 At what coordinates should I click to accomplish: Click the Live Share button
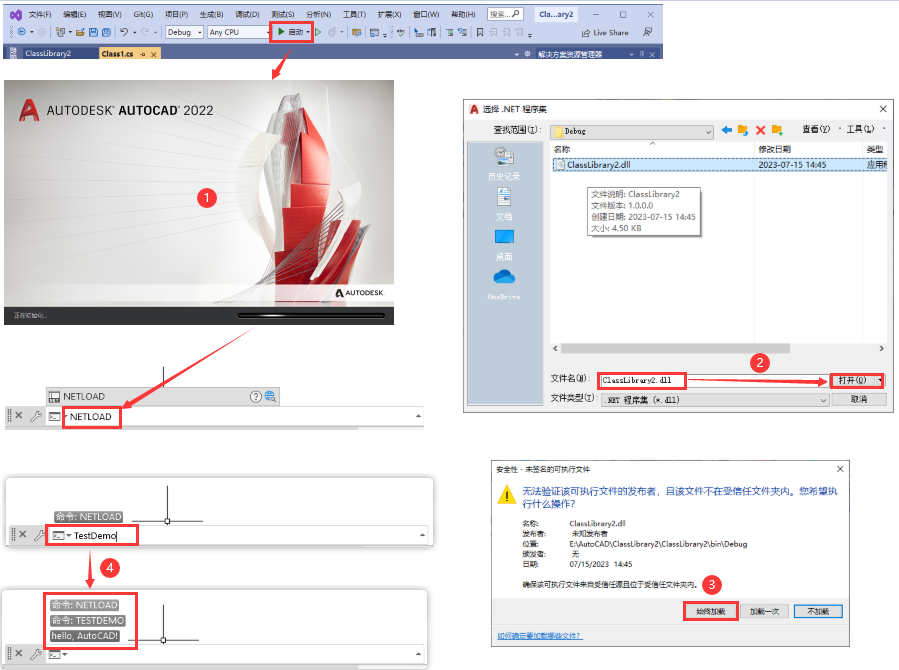pyautogui.click(x=605, y=33)
